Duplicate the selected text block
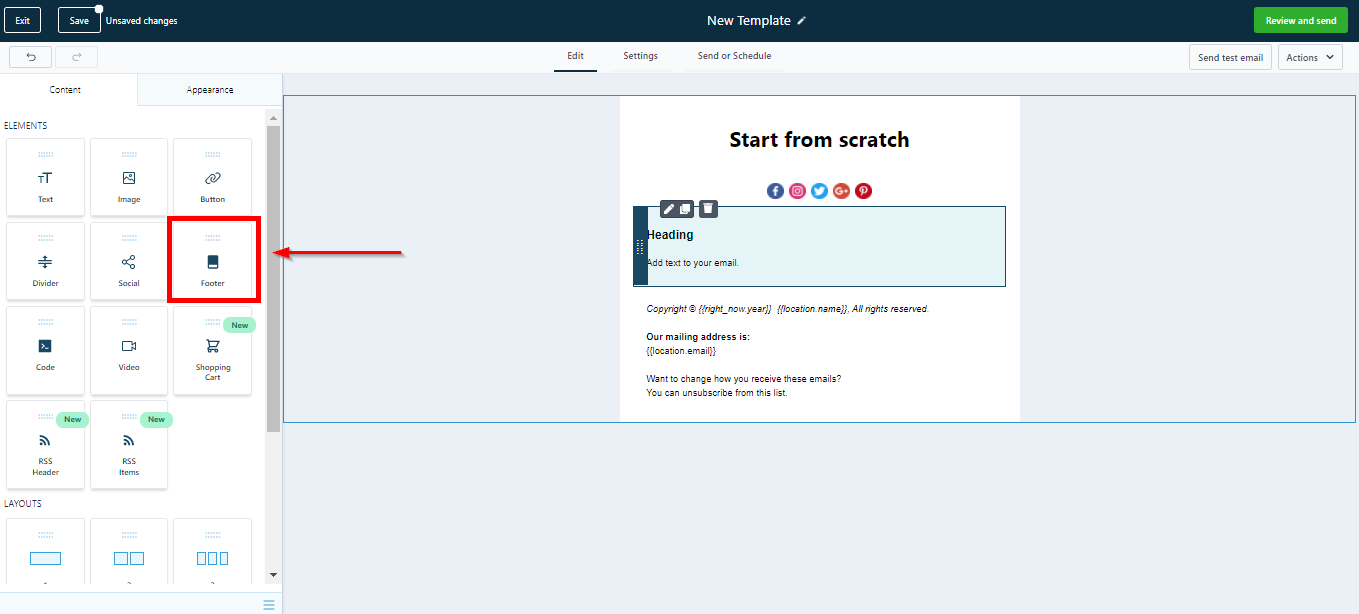 coord(685,208)
